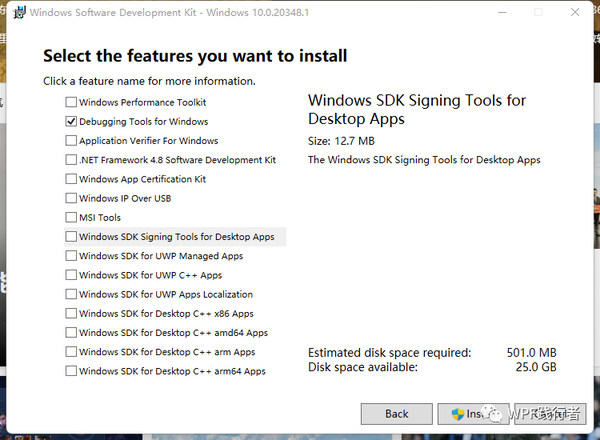
Task: Select Windows SDK for UWP Apps Localization checkbox
Action: [x=71, y=294]
